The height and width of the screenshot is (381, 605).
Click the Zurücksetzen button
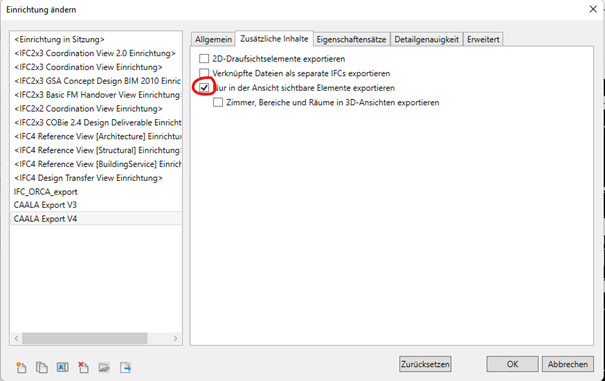point(425,364)
